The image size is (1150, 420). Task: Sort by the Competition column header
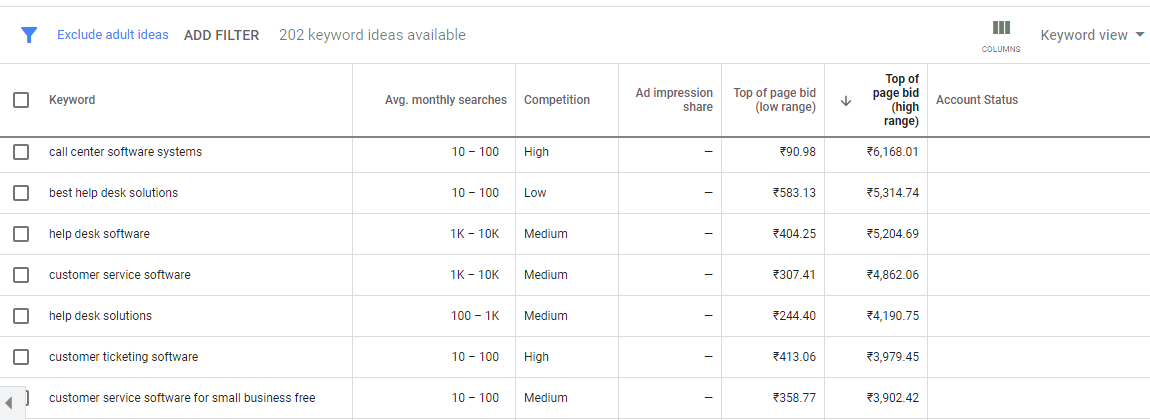[x=557, y=100]
